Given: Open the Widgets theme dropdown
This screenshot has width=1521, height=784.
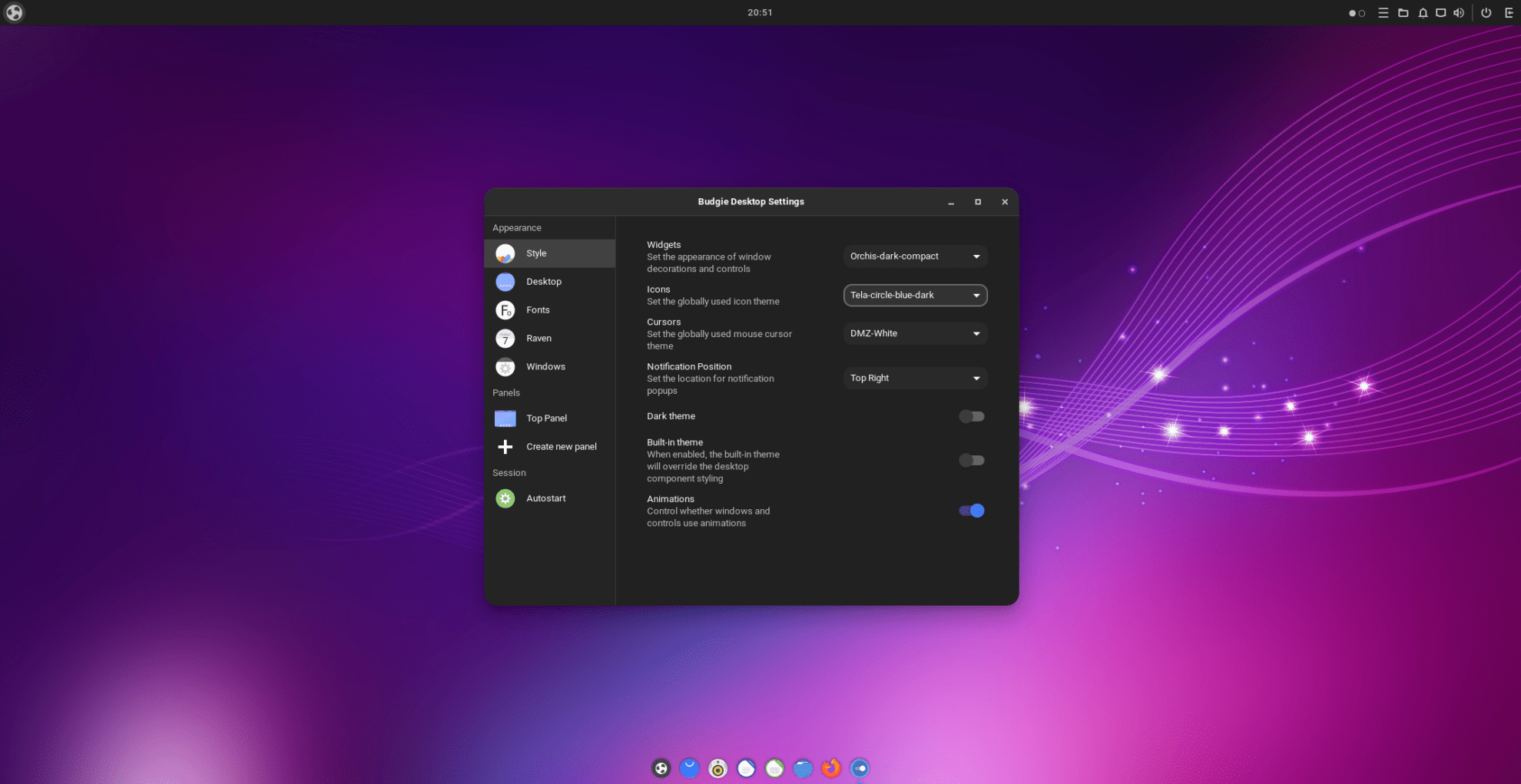Looking at the screenshot, I should tap(915, 256).
